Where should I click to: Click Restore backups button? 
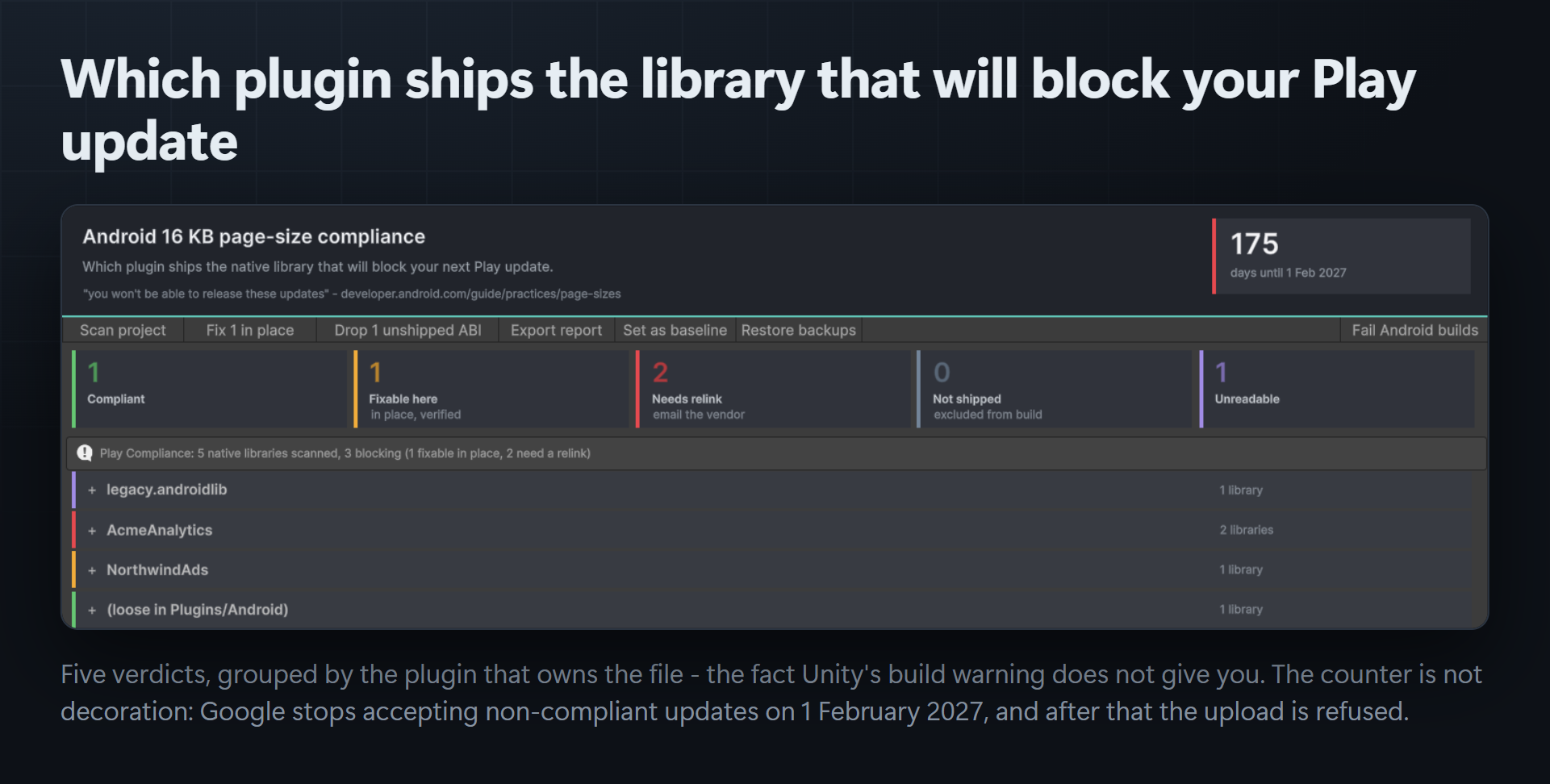pos(799,330)
